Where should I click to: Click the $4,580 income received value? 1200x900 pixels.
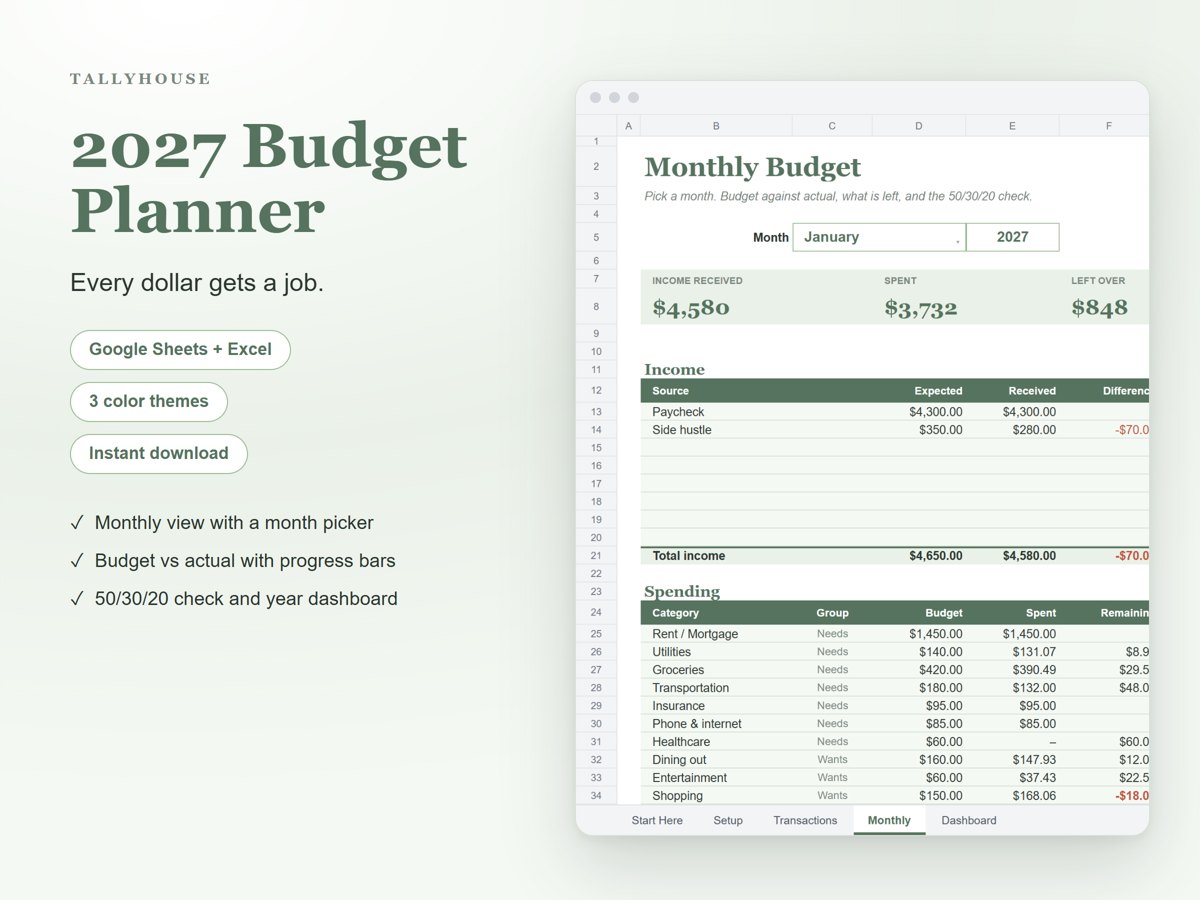[x=691, y=308]
